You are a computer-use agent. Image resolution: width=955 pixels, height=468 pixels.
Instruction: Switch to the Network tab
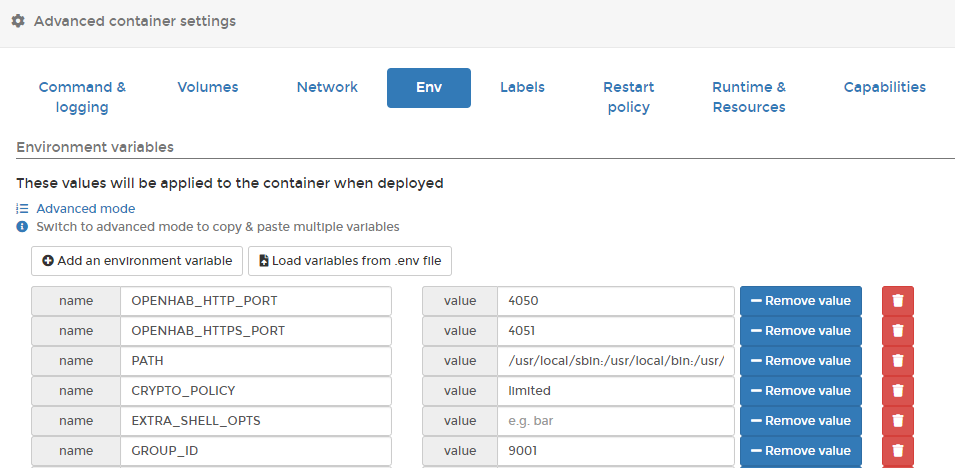327,87
